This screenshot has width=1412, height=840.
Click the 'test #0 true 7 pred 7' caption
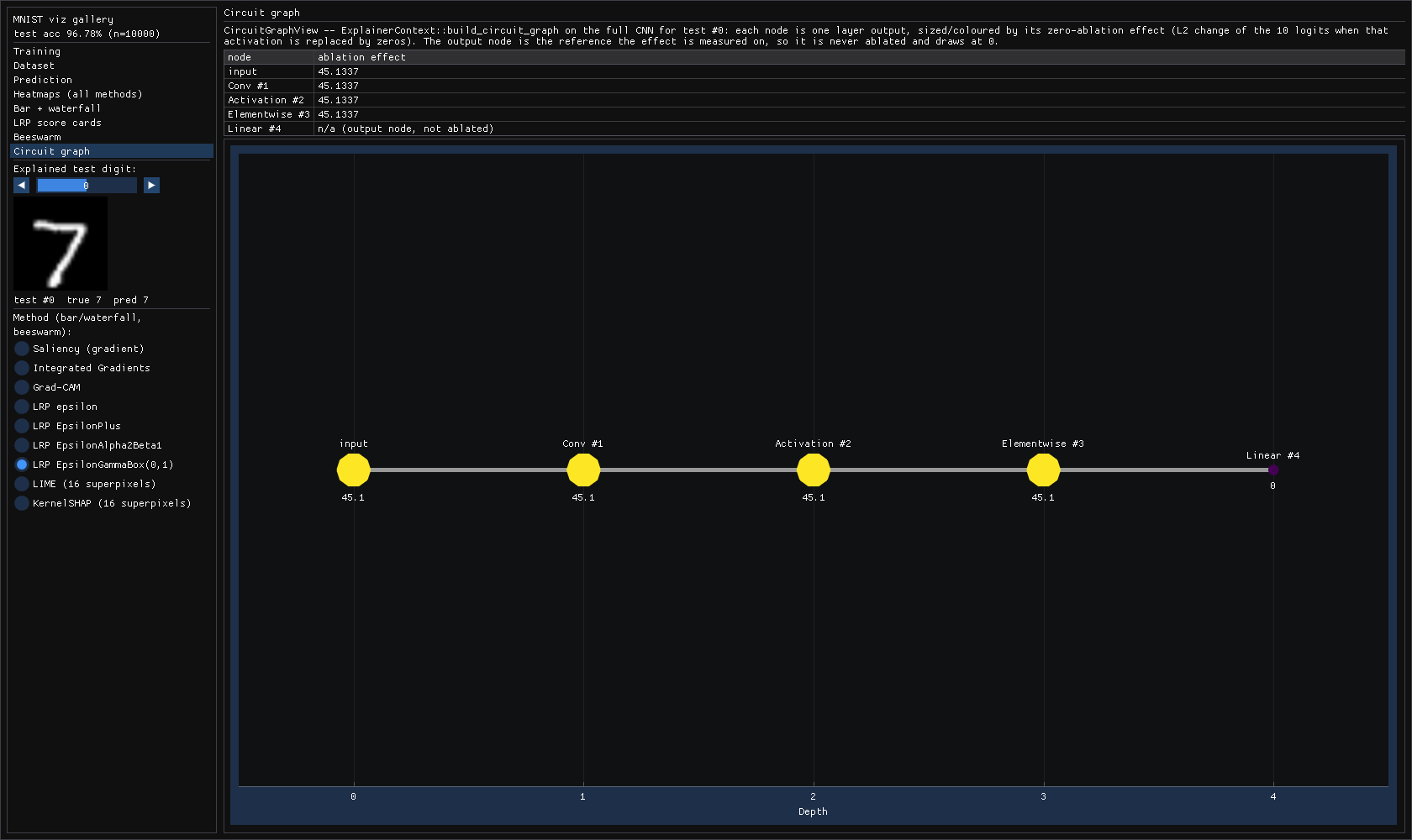tap(82, 300)
